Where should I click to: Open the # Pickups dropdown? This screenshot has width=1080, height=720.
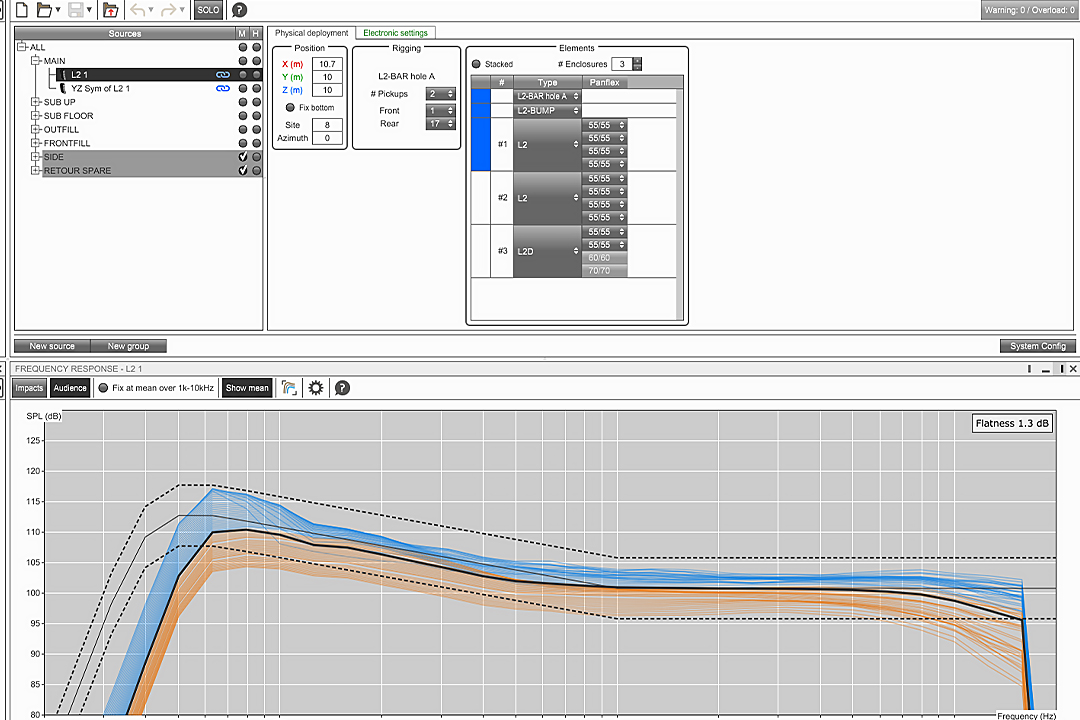[441, 94]
